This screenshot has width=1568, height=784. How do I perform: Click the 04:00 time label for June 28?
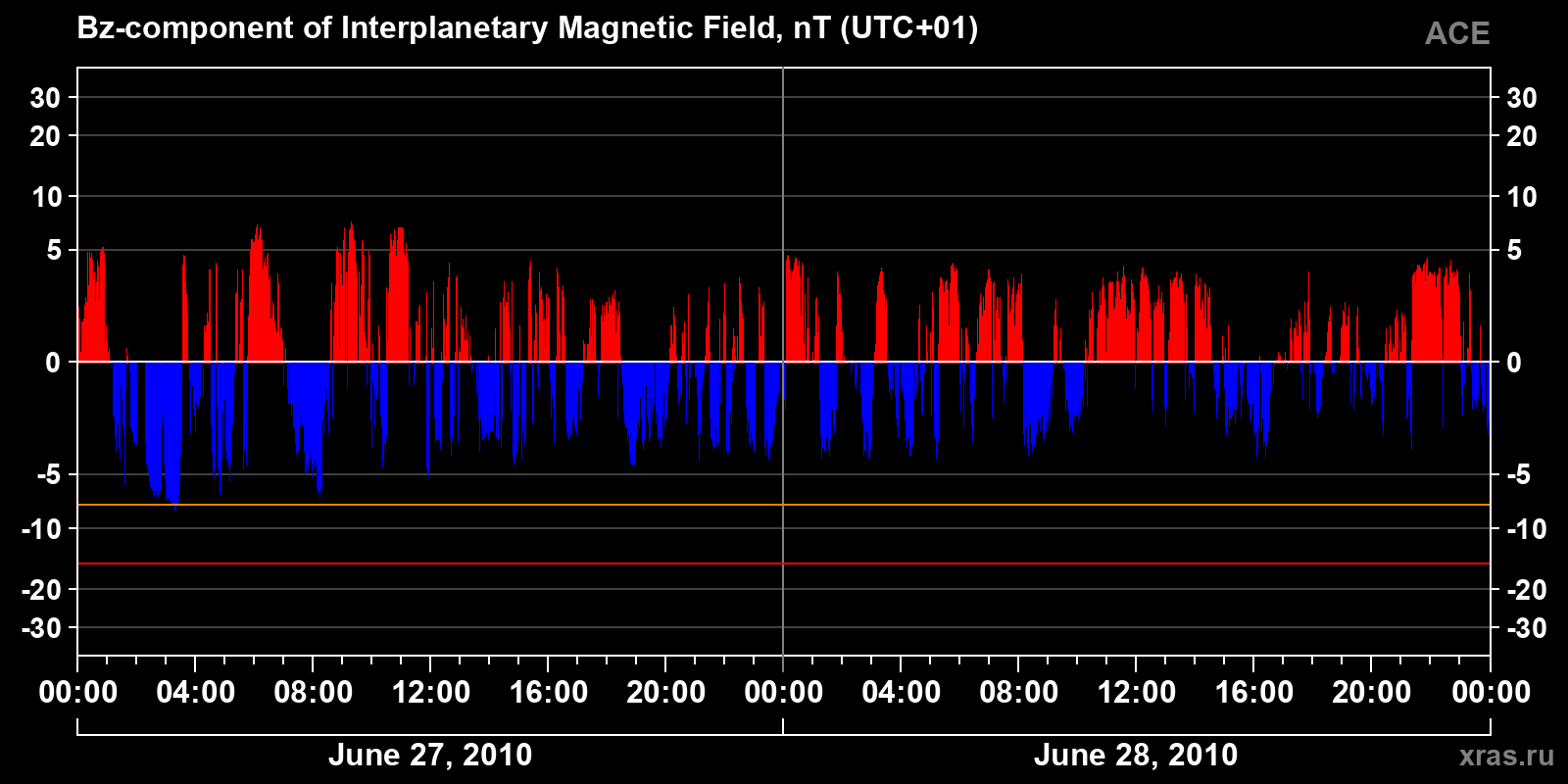(902, 692)
